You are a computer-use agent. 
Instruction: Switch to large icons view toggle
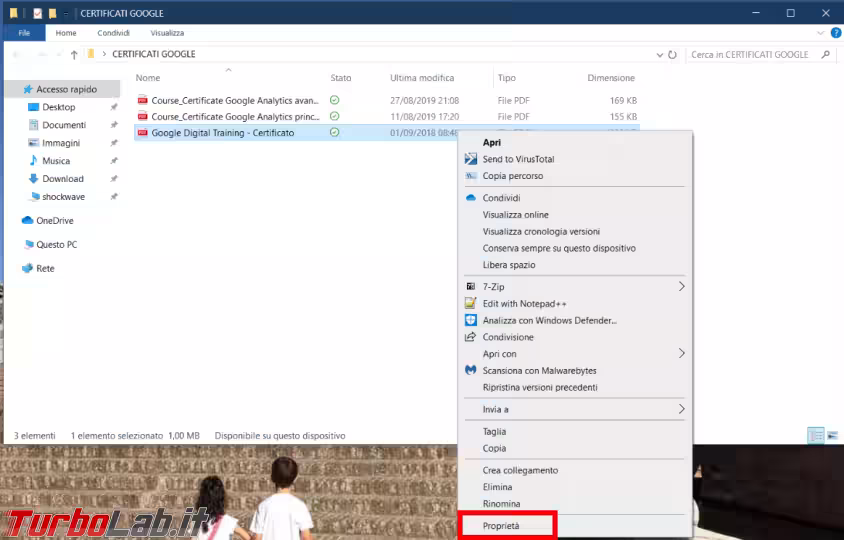pos(831,435)
